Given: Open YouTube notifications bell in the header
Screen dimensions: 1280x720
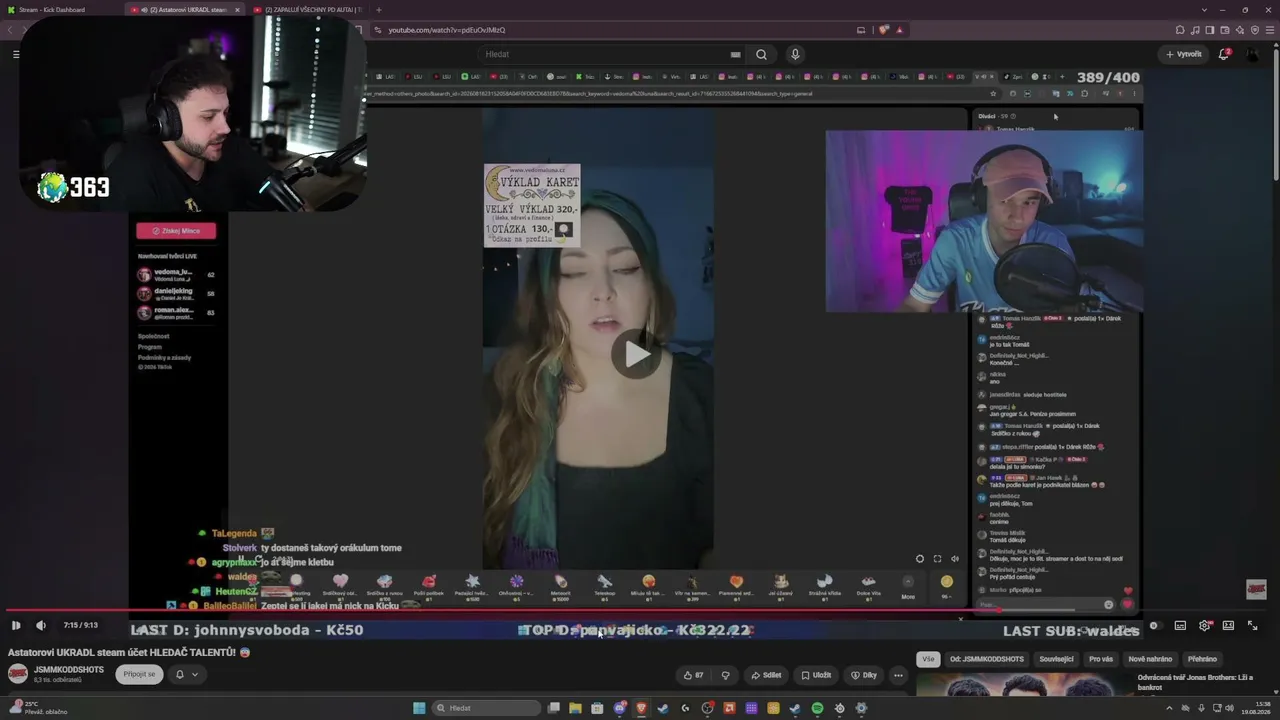Looking at the screenshot, I should (1223, 54).
